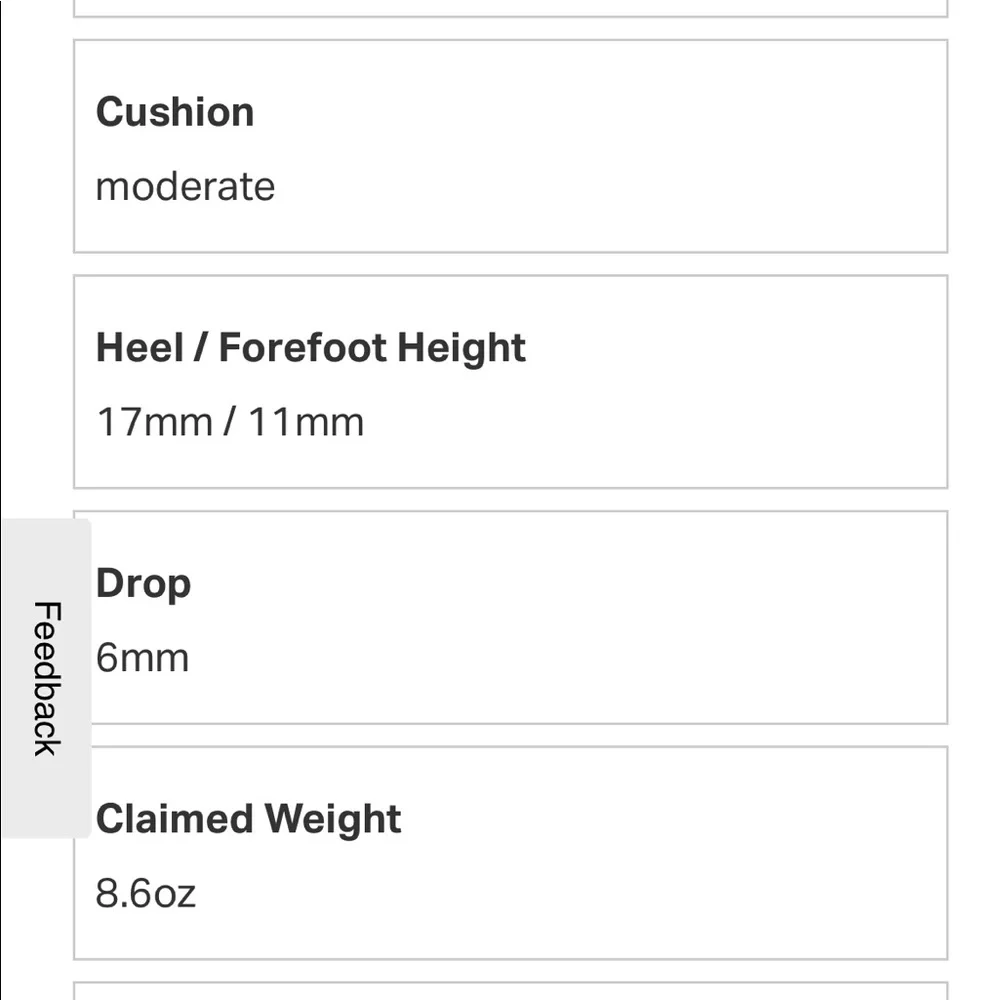Select the 8.6oz weight value
The height and width of the screenshot is (1000, 1000).
(146, 892)
